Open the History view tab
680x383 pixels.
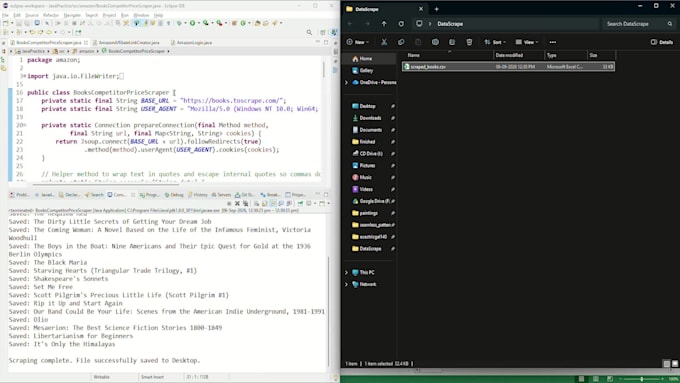[x=198, y=195]
